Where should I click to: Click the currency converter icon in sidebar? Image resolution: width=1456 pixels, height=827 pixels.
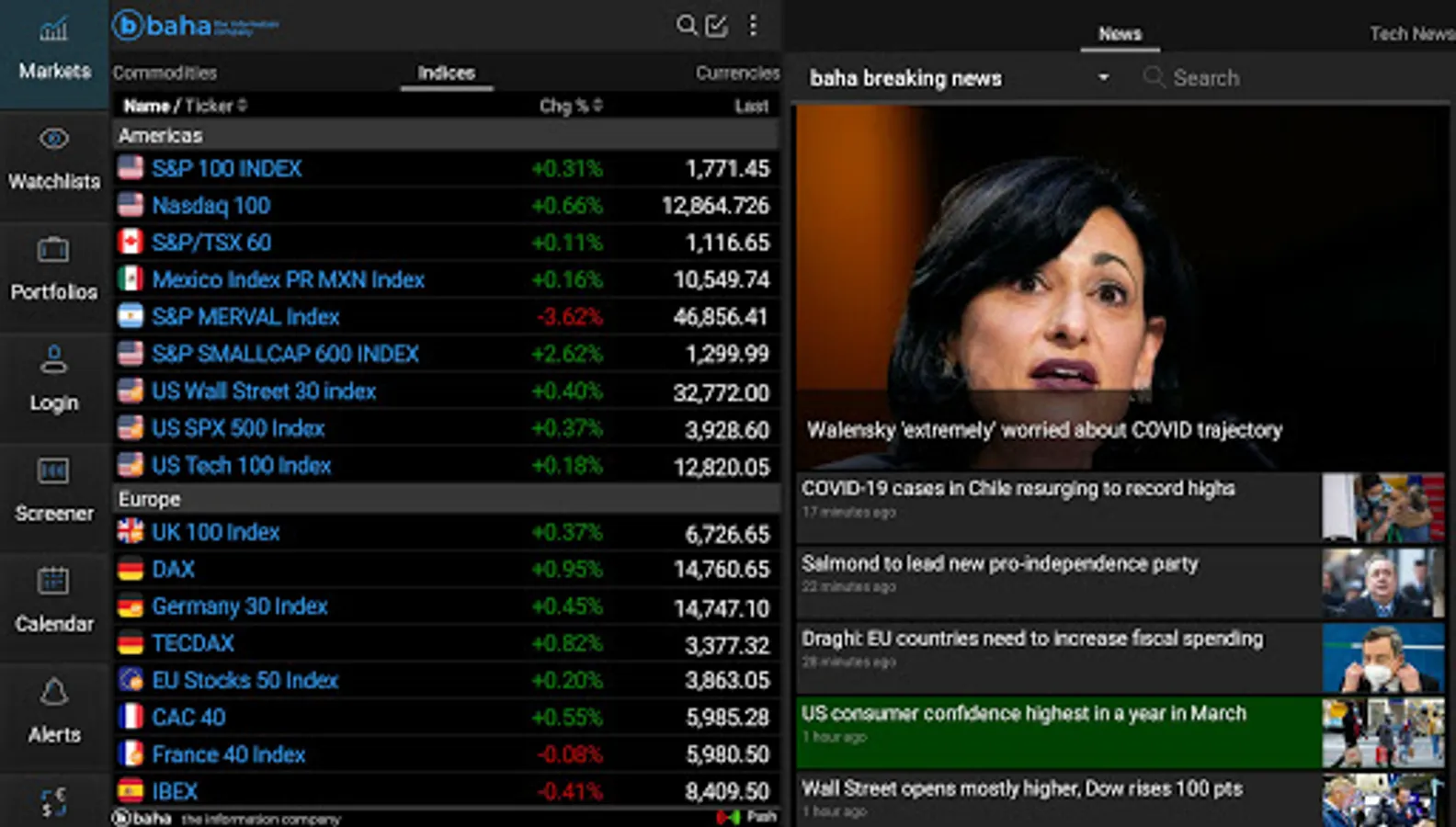[x=54, y=802]
